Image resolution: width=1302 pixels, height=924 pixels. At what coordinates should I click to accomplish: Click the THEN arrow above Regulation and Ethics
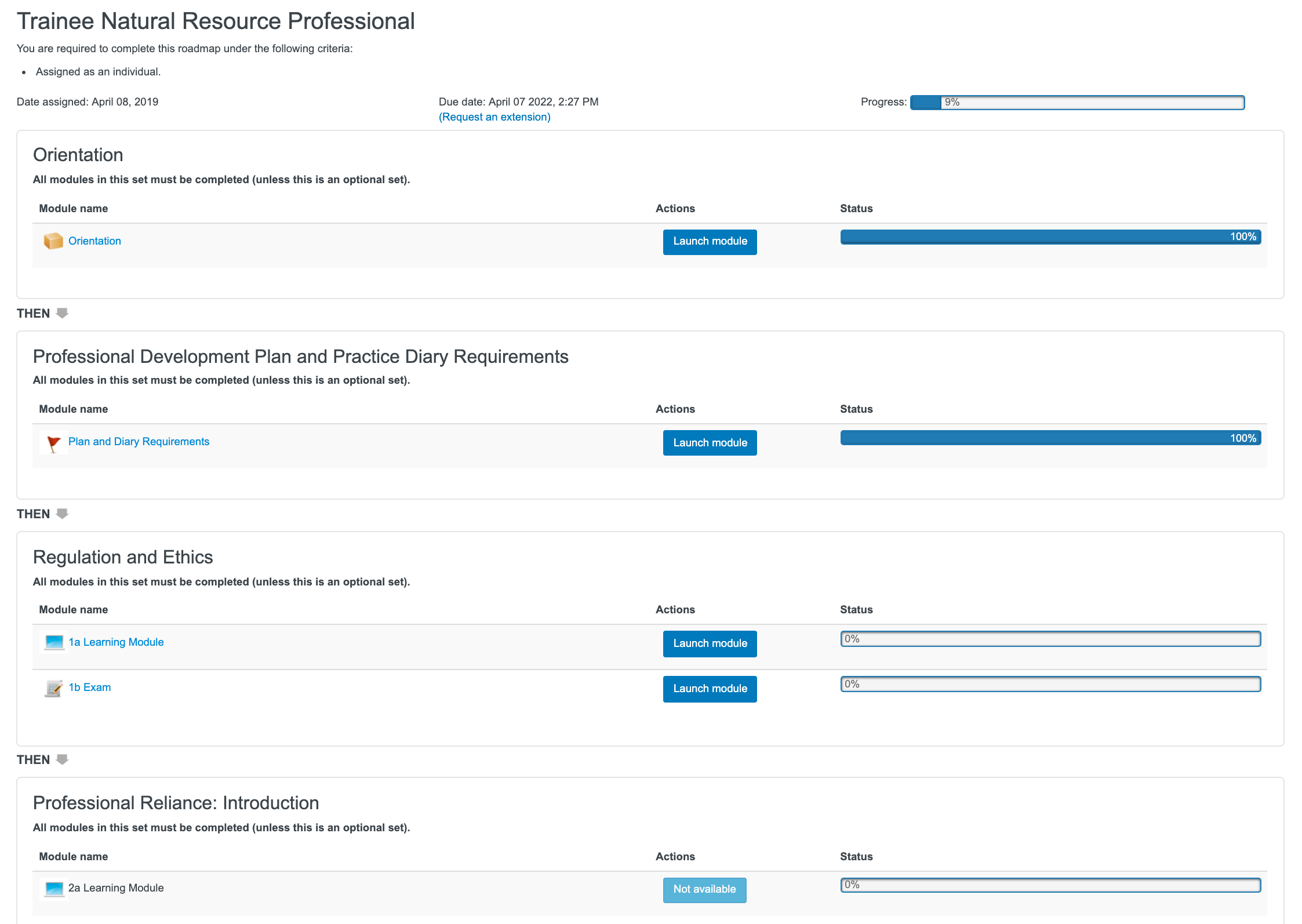coord(62,514)
